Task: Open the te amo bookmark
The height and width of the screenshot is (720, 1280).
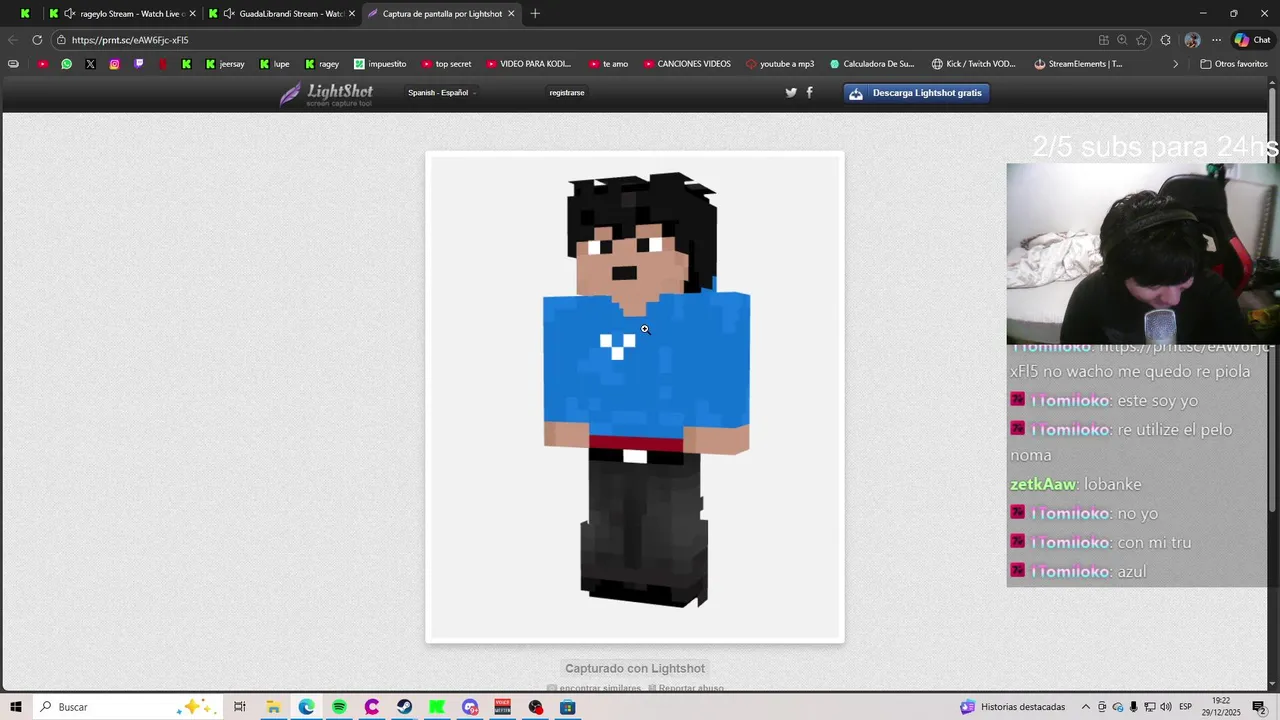Action: coord(609,64)
